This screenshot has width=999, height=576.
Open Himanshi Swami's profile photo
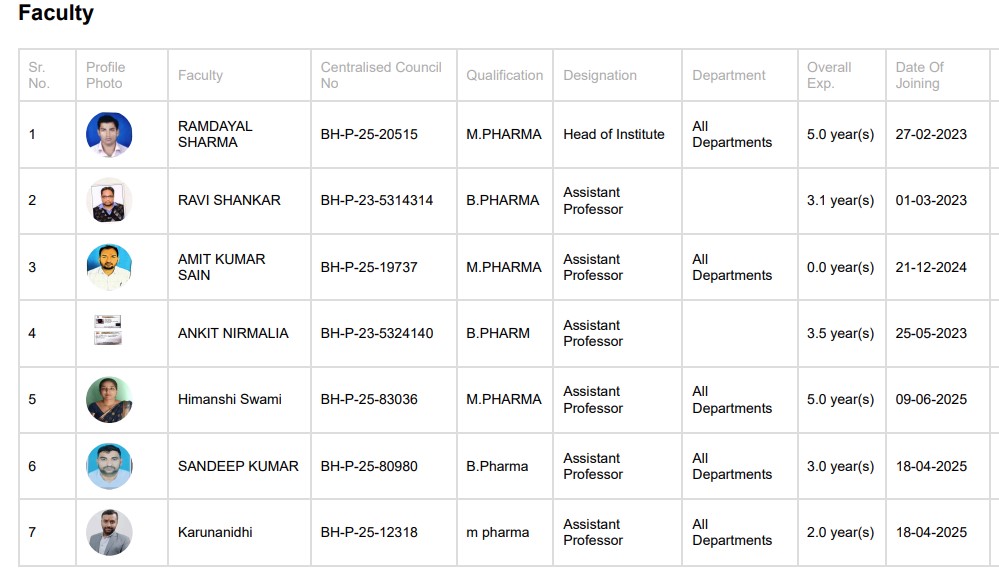[109, 399]
